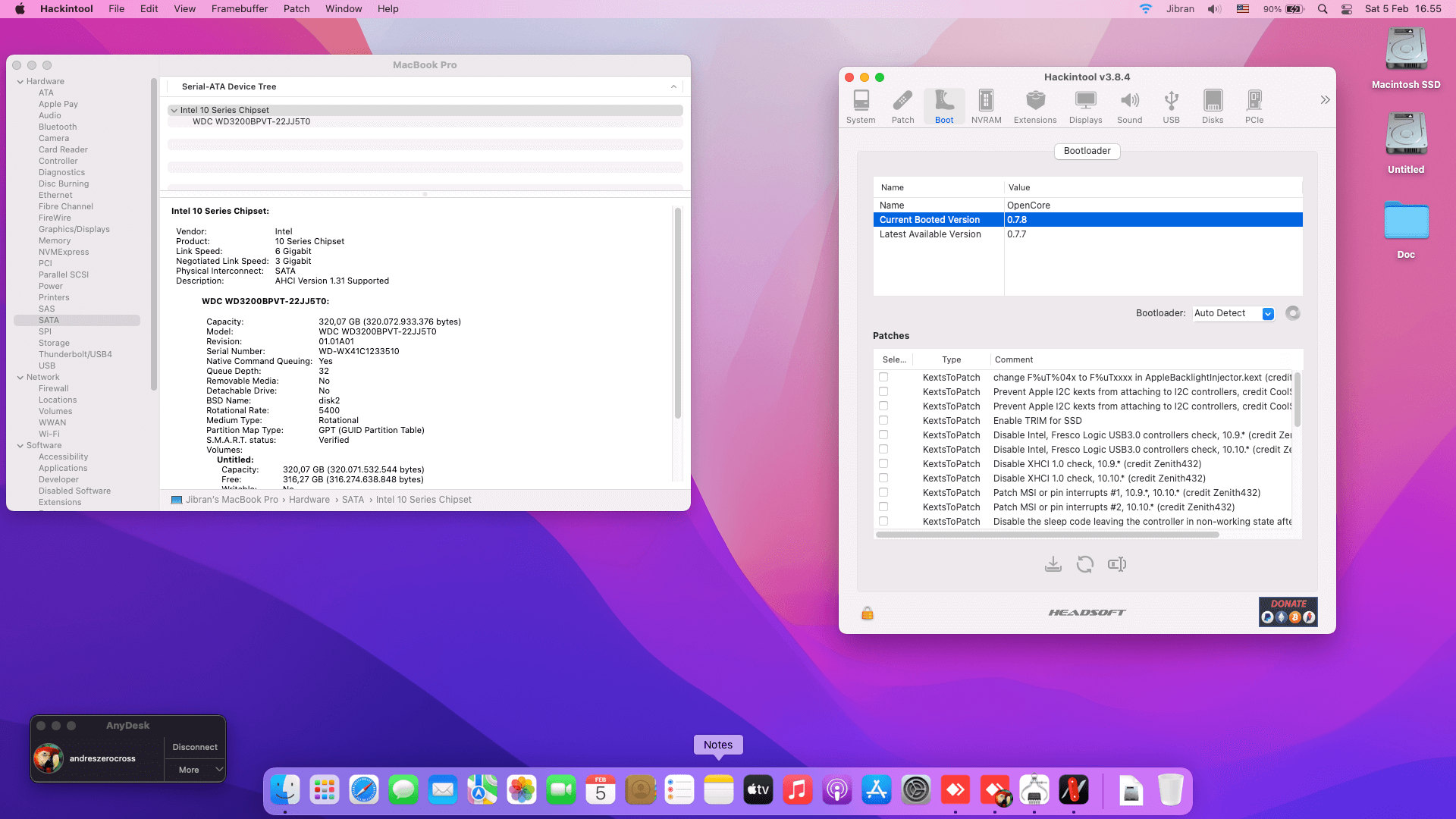
Task: Open the System tab in Hackintool
Action: (861, 107)
